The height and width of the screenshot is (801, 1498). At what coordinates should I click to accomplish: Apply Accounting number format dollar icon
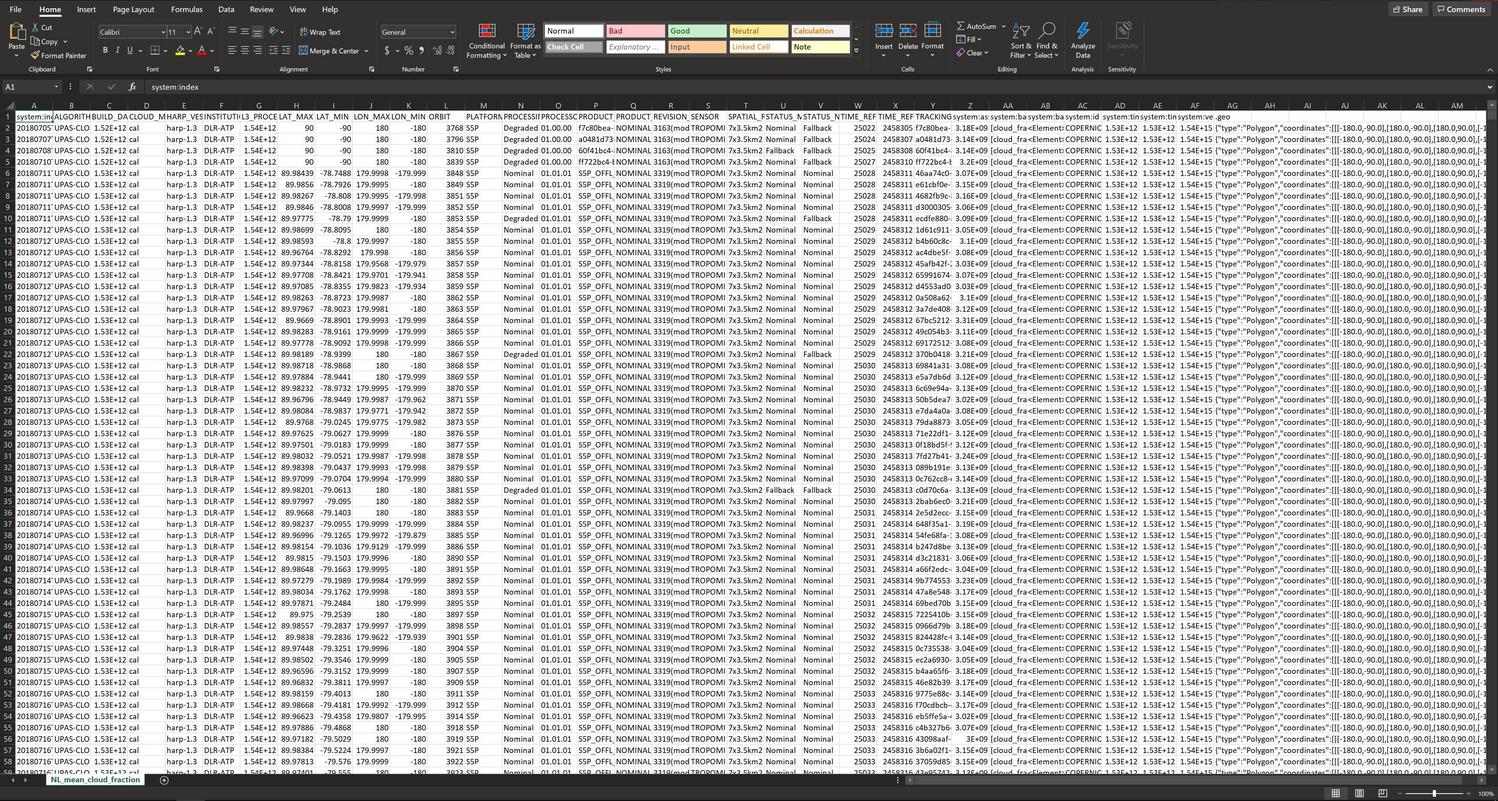[387, 51]
